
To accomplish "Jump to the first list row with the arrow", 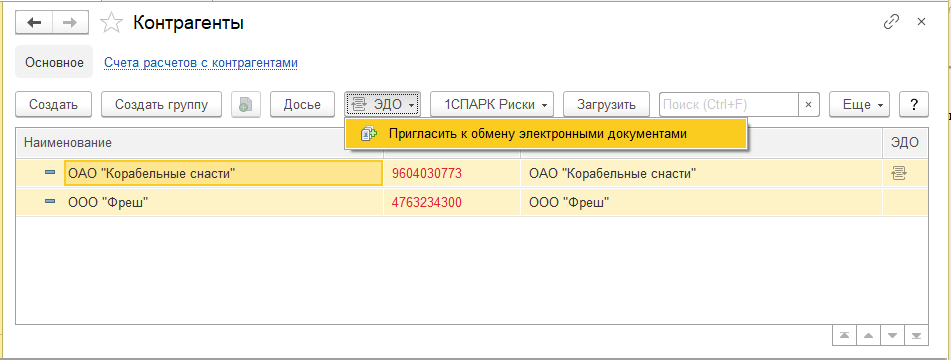I will pos(845,335).
